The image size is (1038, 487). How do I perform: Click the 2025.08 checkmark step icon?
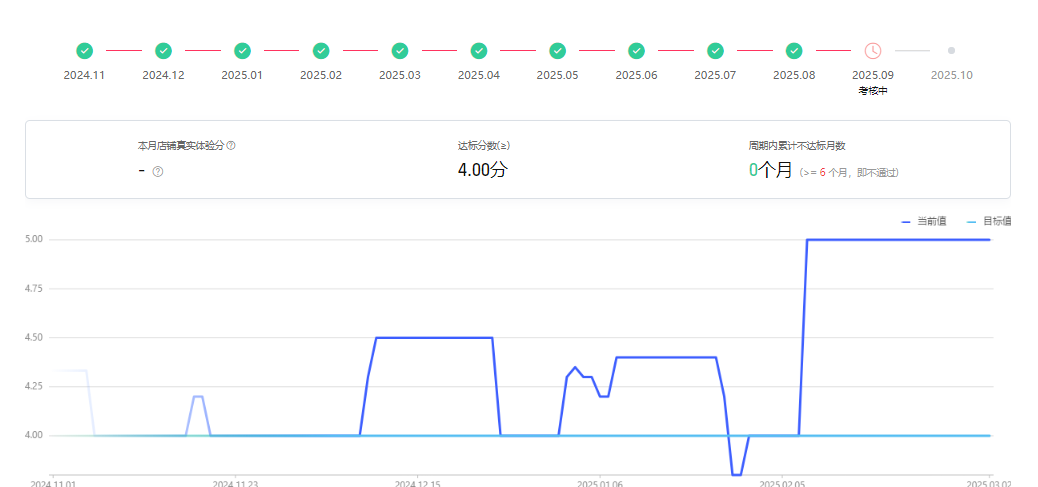click(794, 50)
